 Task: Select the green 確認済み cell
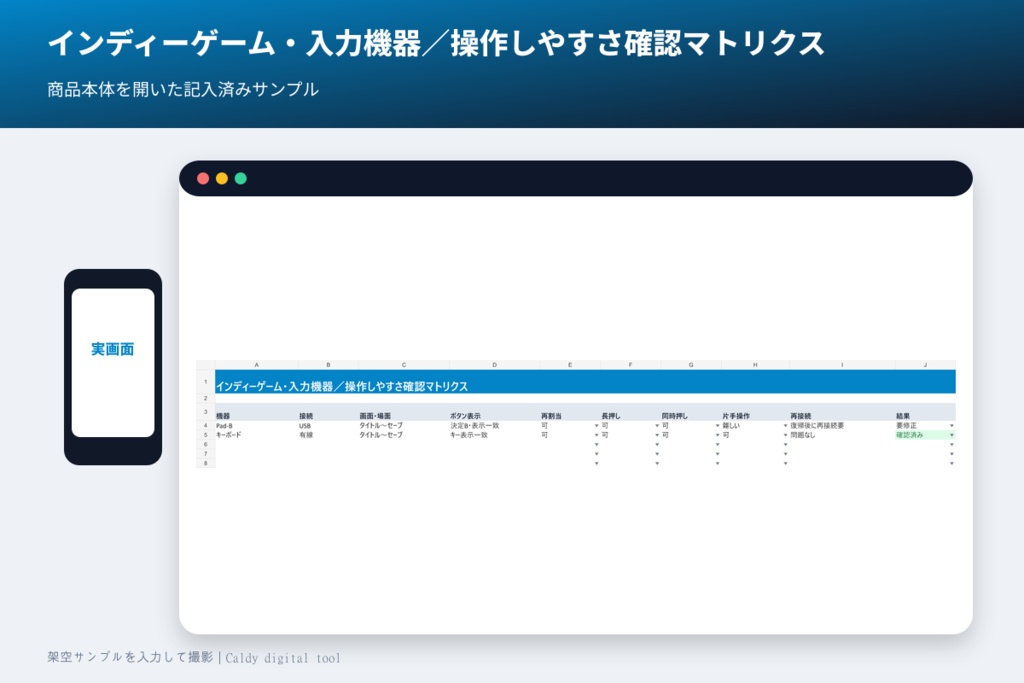[925, 435]
